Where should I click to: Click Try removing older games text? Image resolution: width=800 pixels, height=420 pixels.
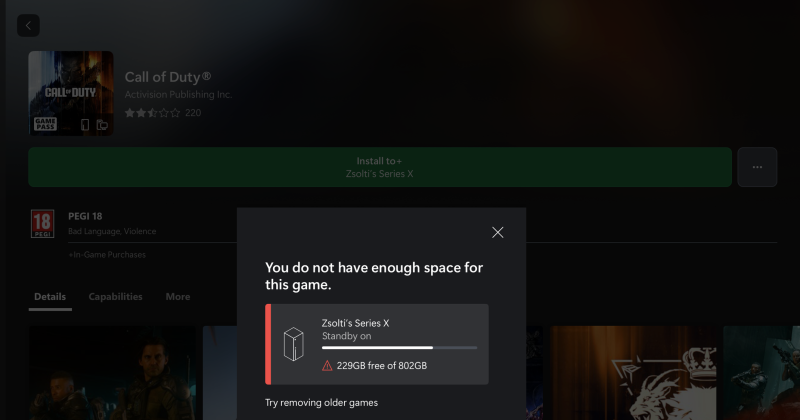(321, 403)
